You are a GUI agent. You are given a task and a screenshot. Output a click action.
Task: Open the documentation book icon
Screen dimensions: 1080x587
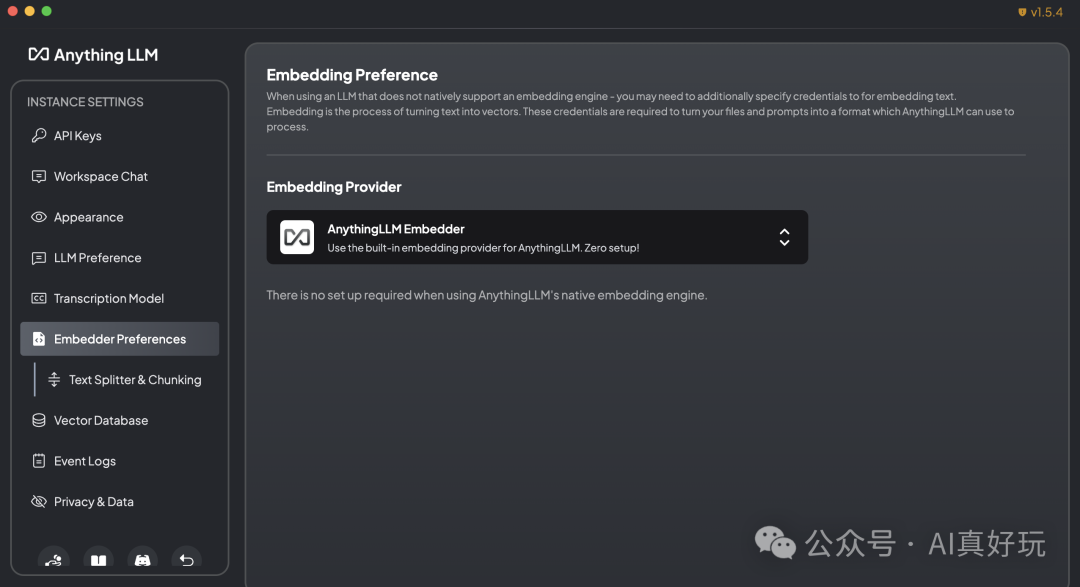pos(98,560)
